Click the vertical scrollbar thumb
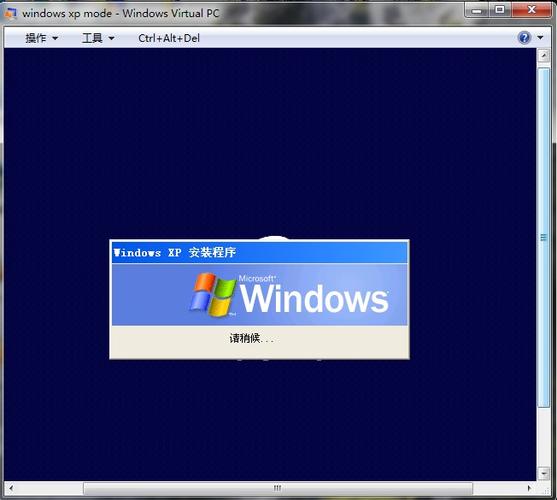 point(544,237)
